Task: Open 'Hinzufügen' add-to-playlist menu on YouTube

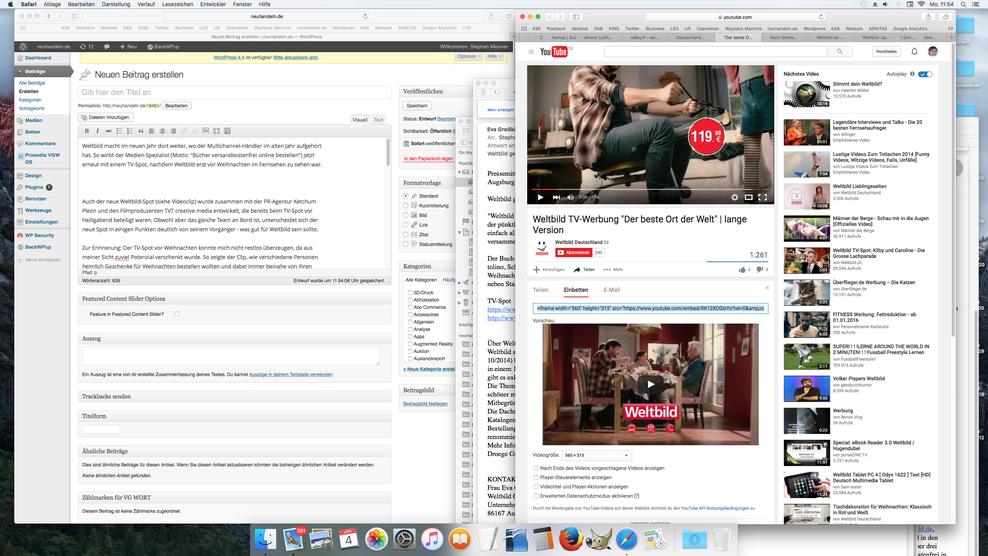Action: pyautogui.click(x=549, y=270)
